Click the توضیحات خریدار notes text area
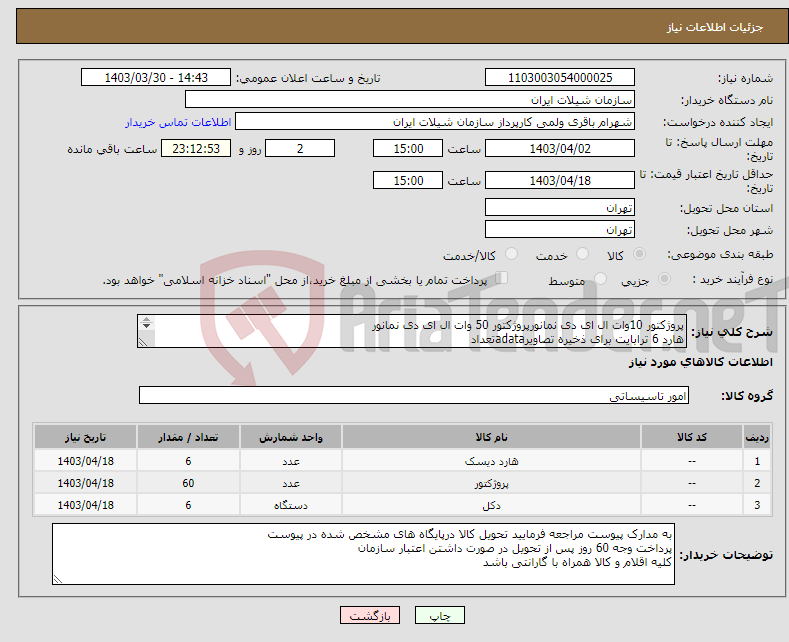The height and width of the screenshot is (642, 789). 363,554
